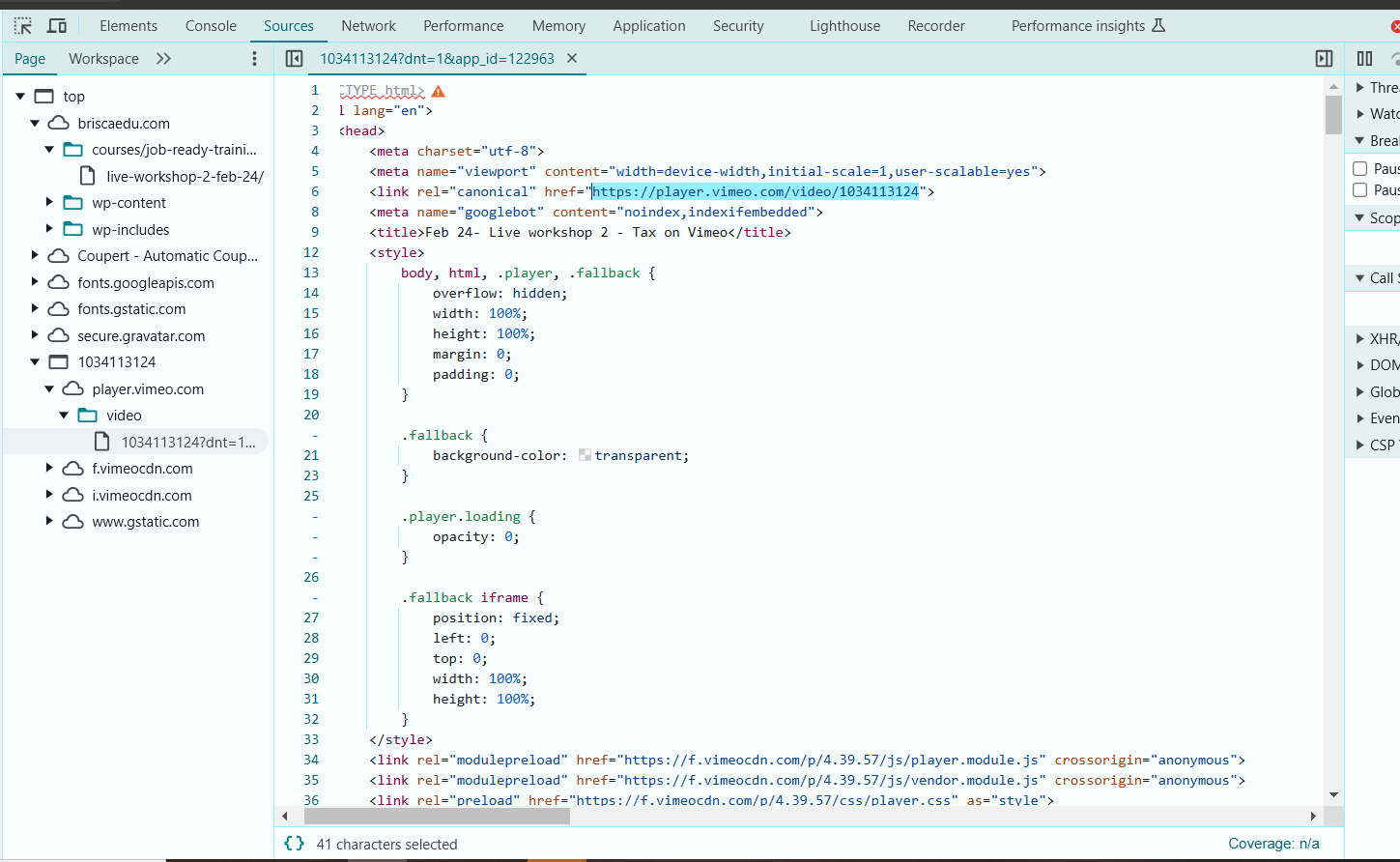Enable first Pause breakpoint checkbox
The width and height of the screenshot is (1400, 862).
(1360, 168)
